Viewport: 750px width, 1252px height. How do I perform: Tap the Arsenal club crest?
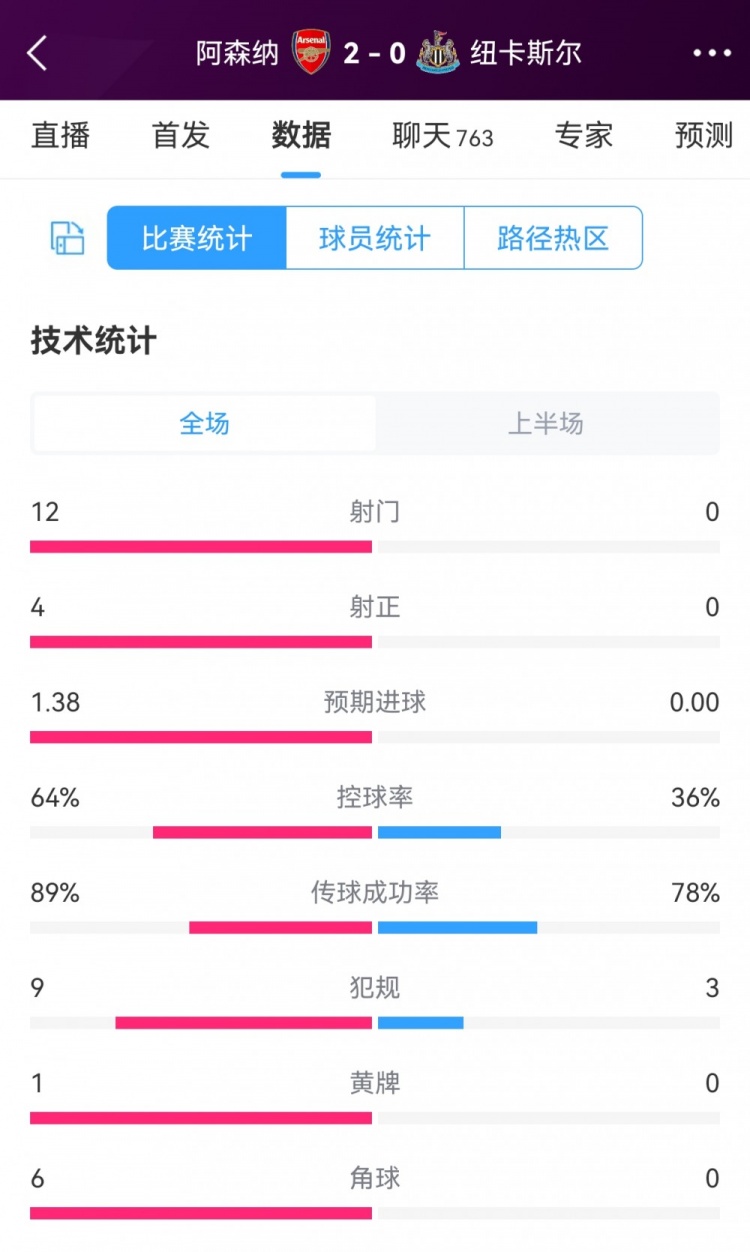point(310,52)
